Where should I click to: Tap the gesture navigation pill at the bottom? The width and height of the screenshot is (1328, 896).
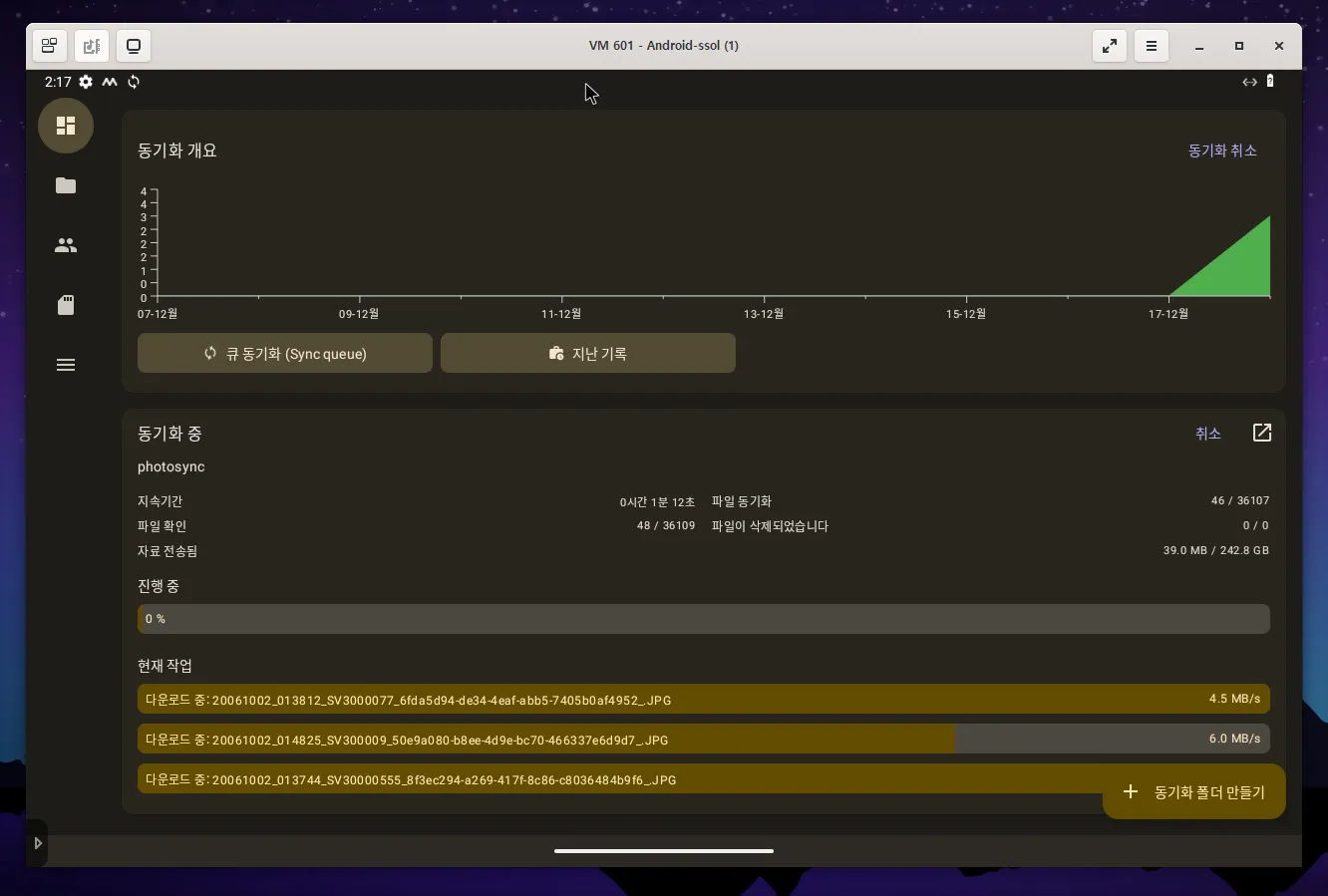coord(664,851)
